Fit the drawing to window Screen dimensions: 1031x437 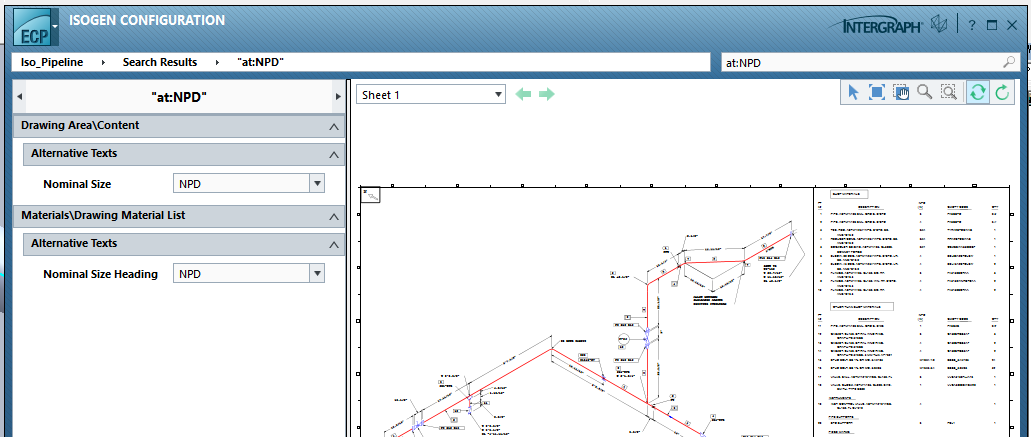point(876,93)
